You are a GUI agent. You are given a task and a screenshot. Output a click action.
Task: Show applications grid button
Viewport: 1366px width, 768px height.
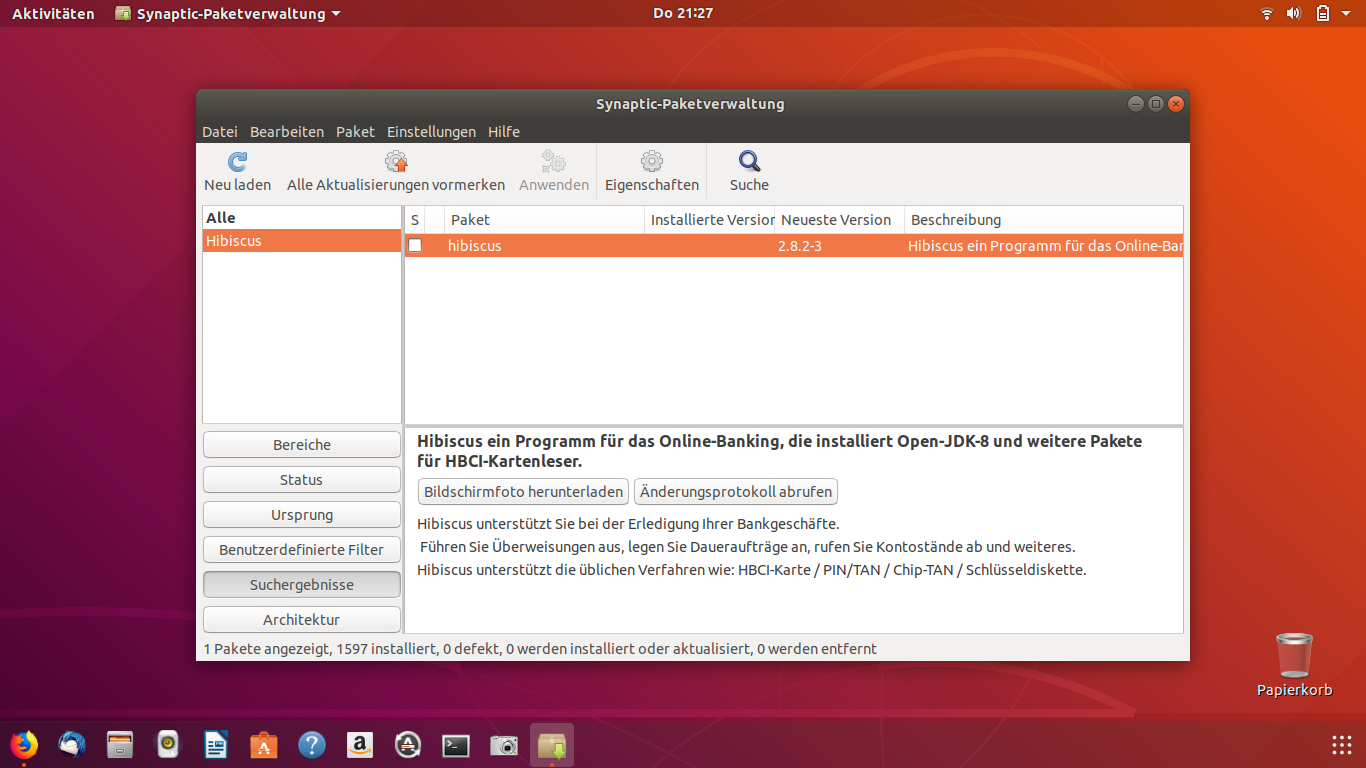pyautogui.click(x=1342, y=745)
